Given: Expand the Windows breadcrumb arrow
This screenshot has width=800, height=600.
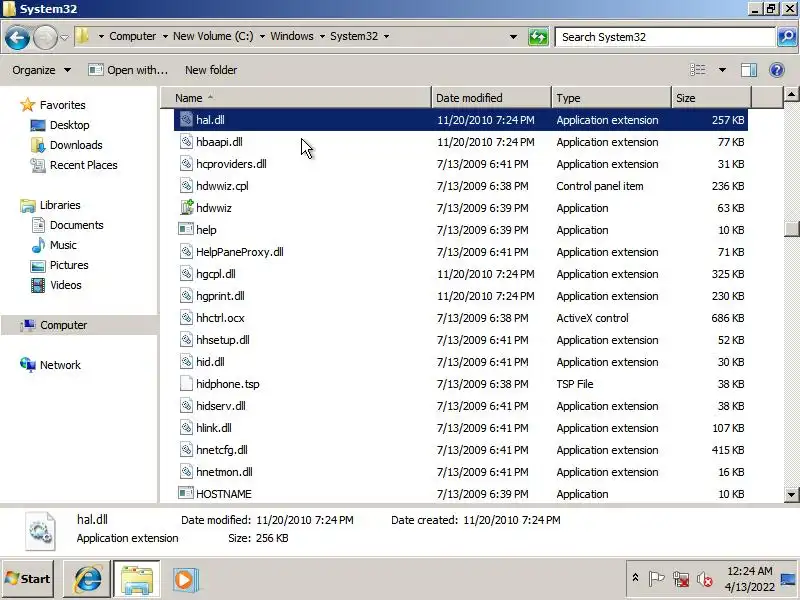Looking at the screenshot, I should [322, 36].
